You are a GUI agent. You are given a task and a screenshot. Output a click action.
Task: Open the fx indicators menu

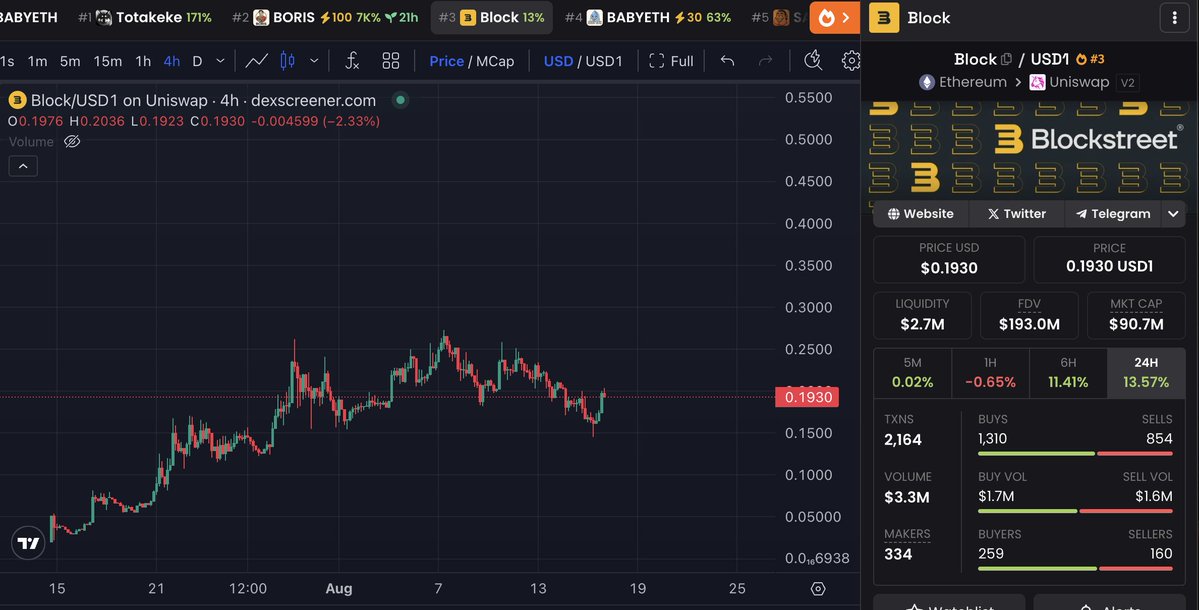(x=352, y=61)
